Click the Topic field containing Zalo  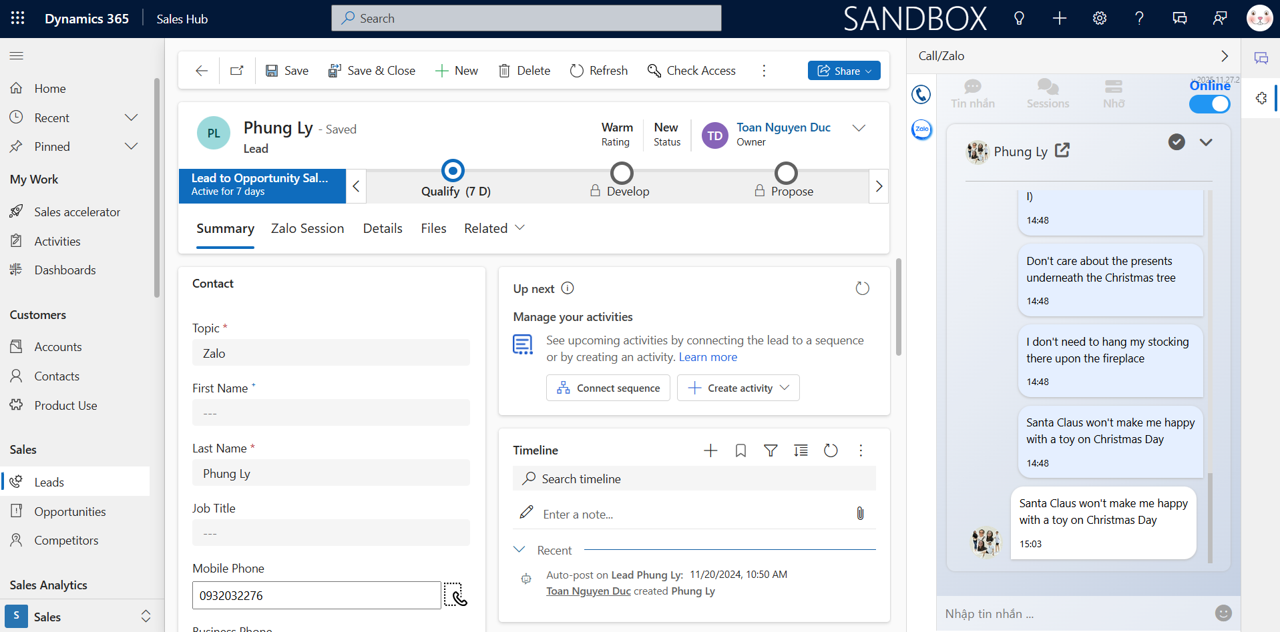331,353
